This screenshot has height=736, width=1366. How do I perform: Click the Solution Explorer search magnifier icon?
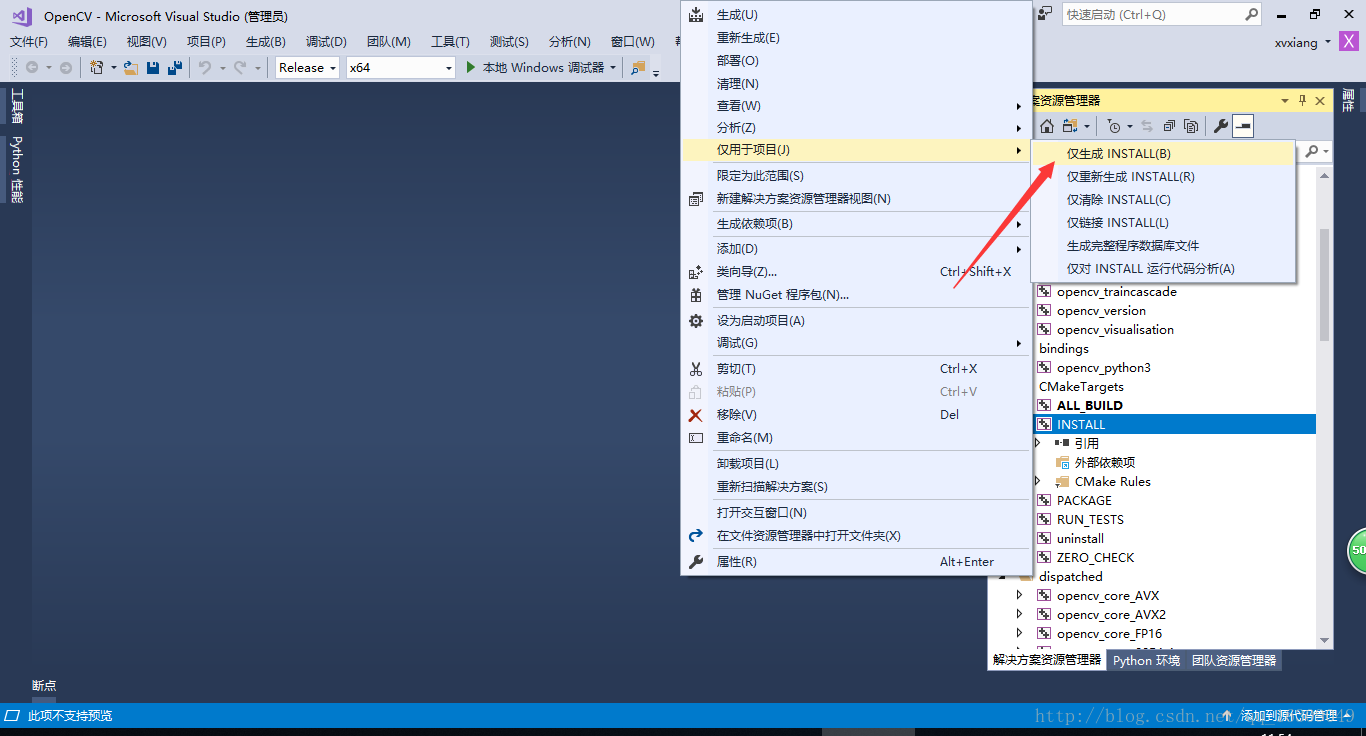1313,151
